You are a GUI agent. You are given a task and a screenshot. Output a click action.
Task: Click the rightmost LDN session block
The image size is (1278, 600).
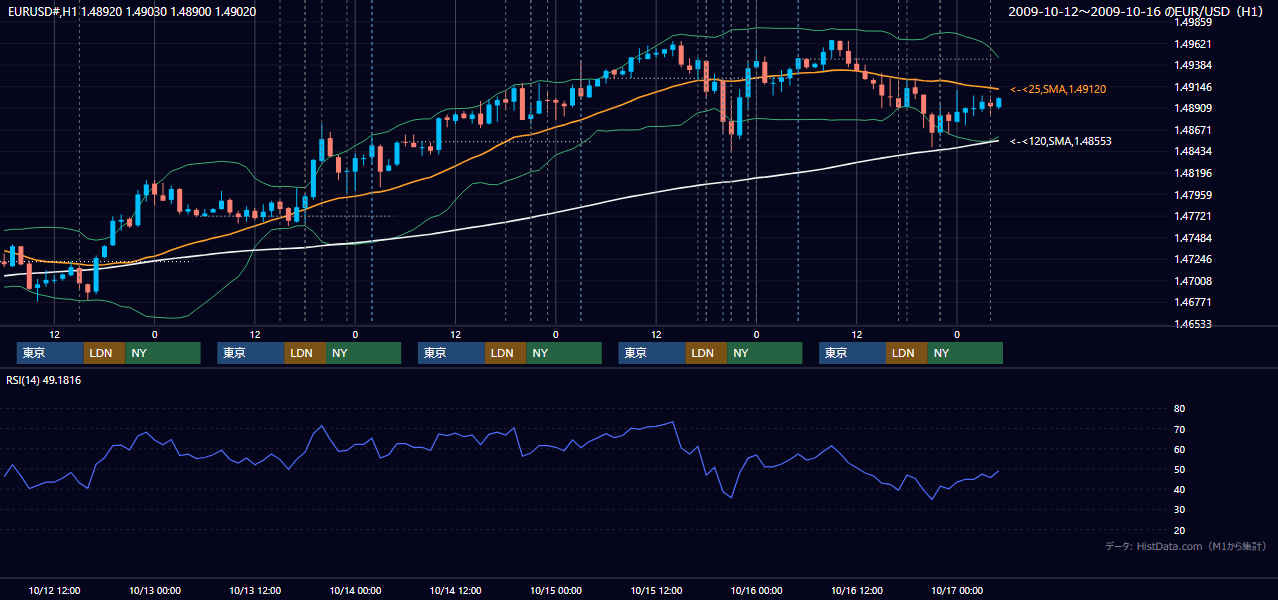(x=906, y=353)
